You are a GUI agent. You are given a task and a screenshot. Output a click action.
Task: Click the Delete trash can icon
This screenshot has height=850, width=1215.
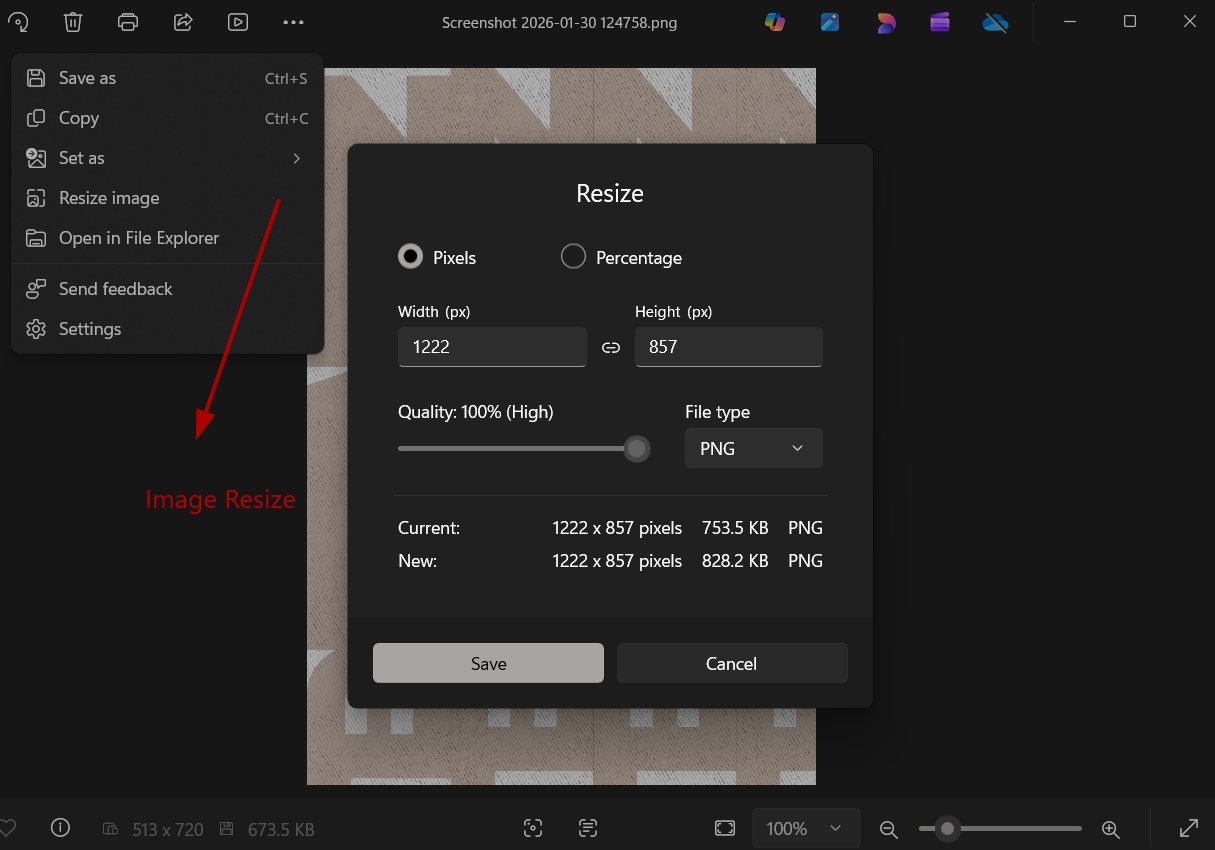coord(73,22)
